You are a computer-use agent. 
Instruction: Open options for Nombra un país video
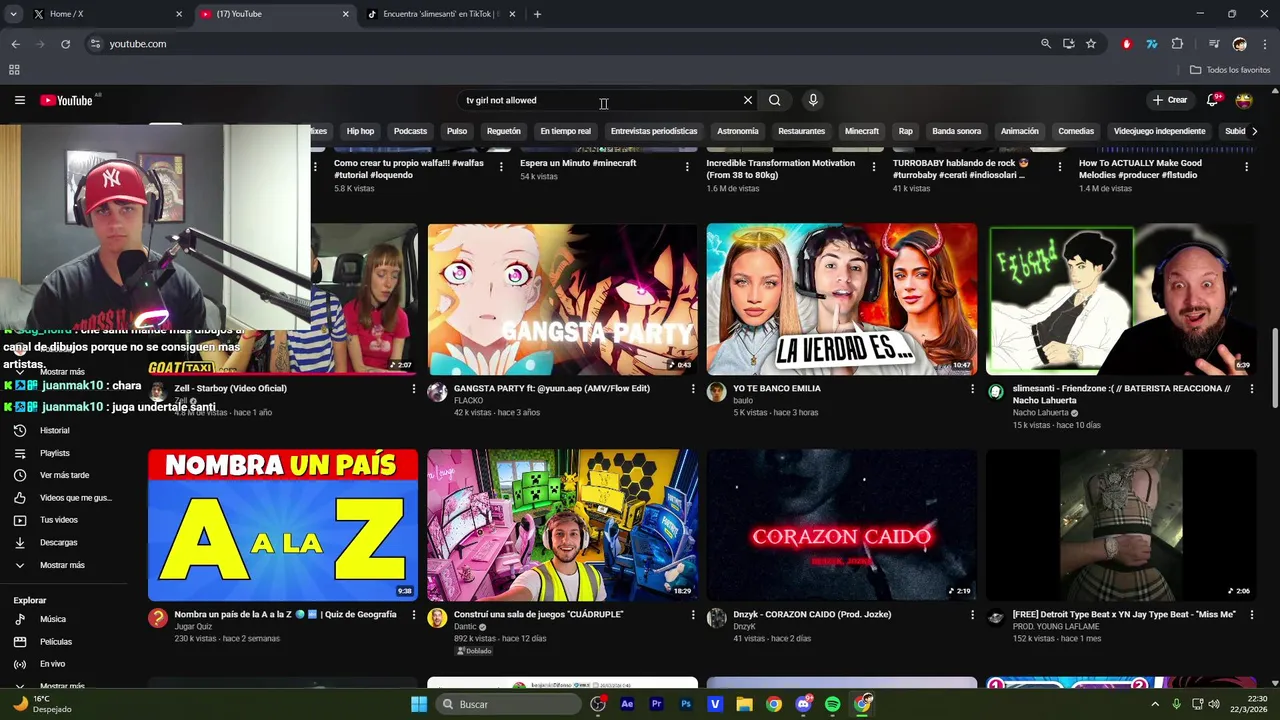click(x=414, y=614)
